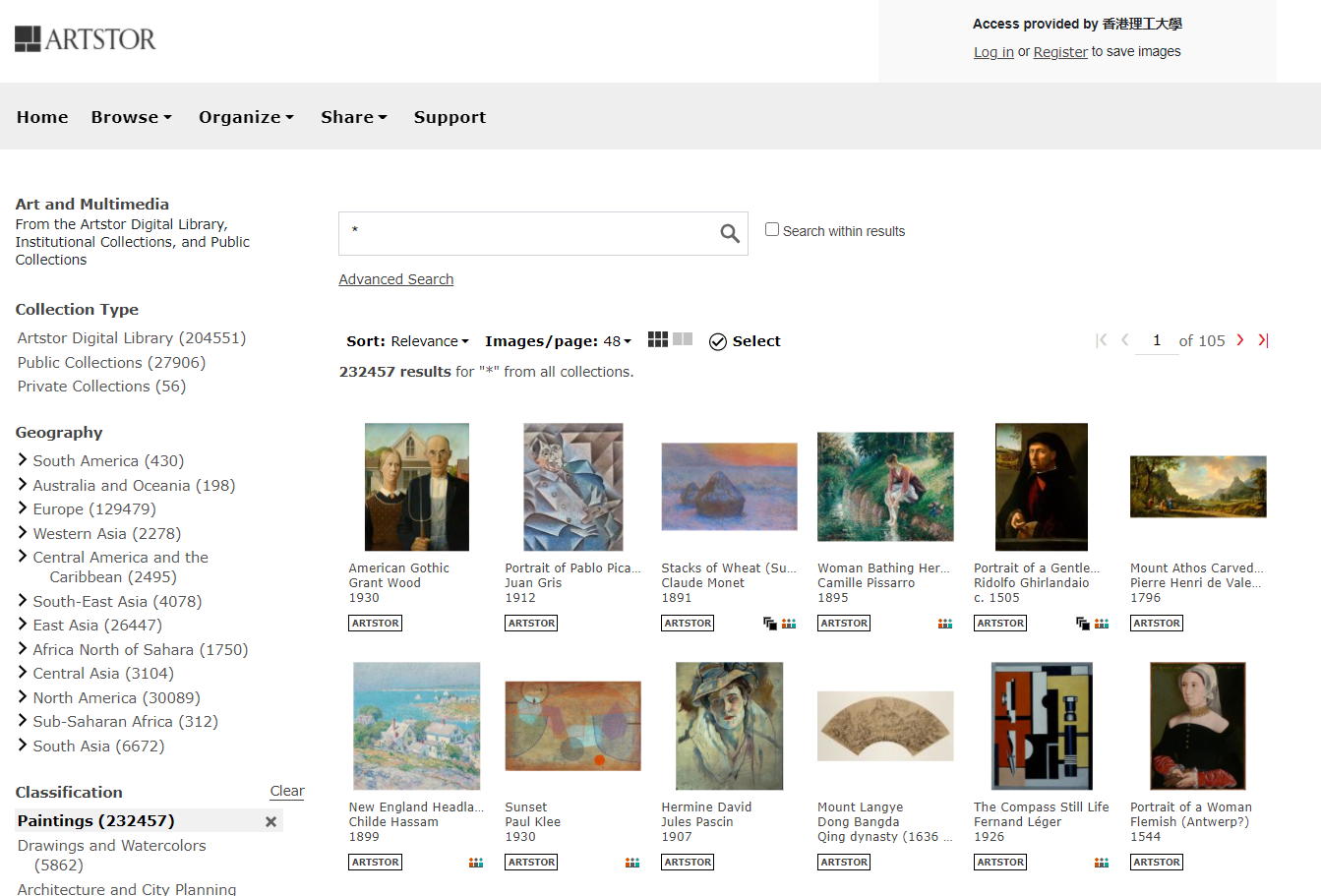Expand Australia and Oceania geography filter
The width and height of the screenshot is (1321, 896).
tap(23, 484)
